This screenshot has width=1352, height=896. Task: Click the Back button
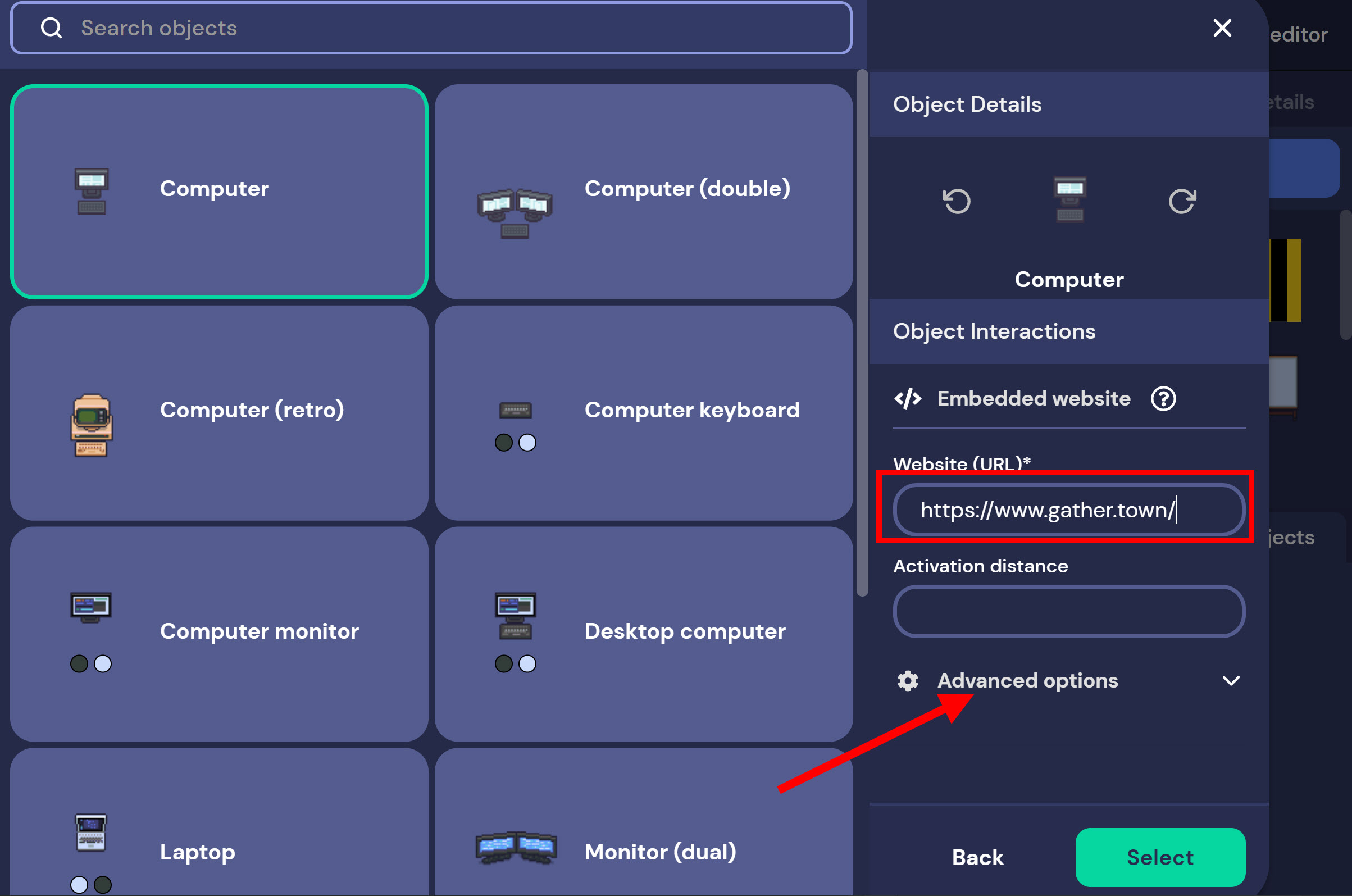click(x=977, y=857)
